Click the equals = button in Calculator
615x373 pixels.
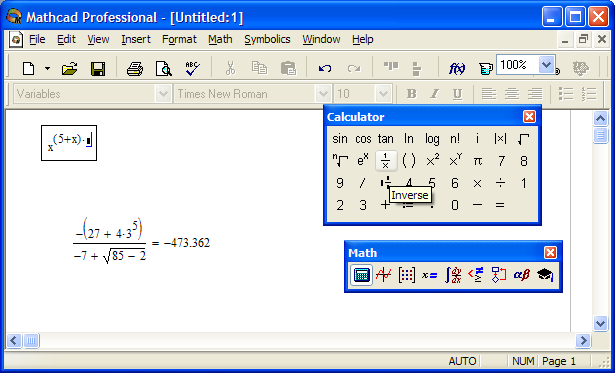(x=500, y=205)
